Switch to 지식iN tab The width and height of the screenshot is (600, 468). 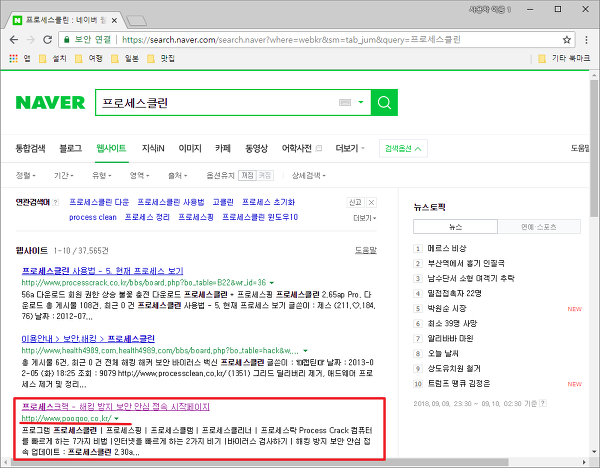pos(153,148)
